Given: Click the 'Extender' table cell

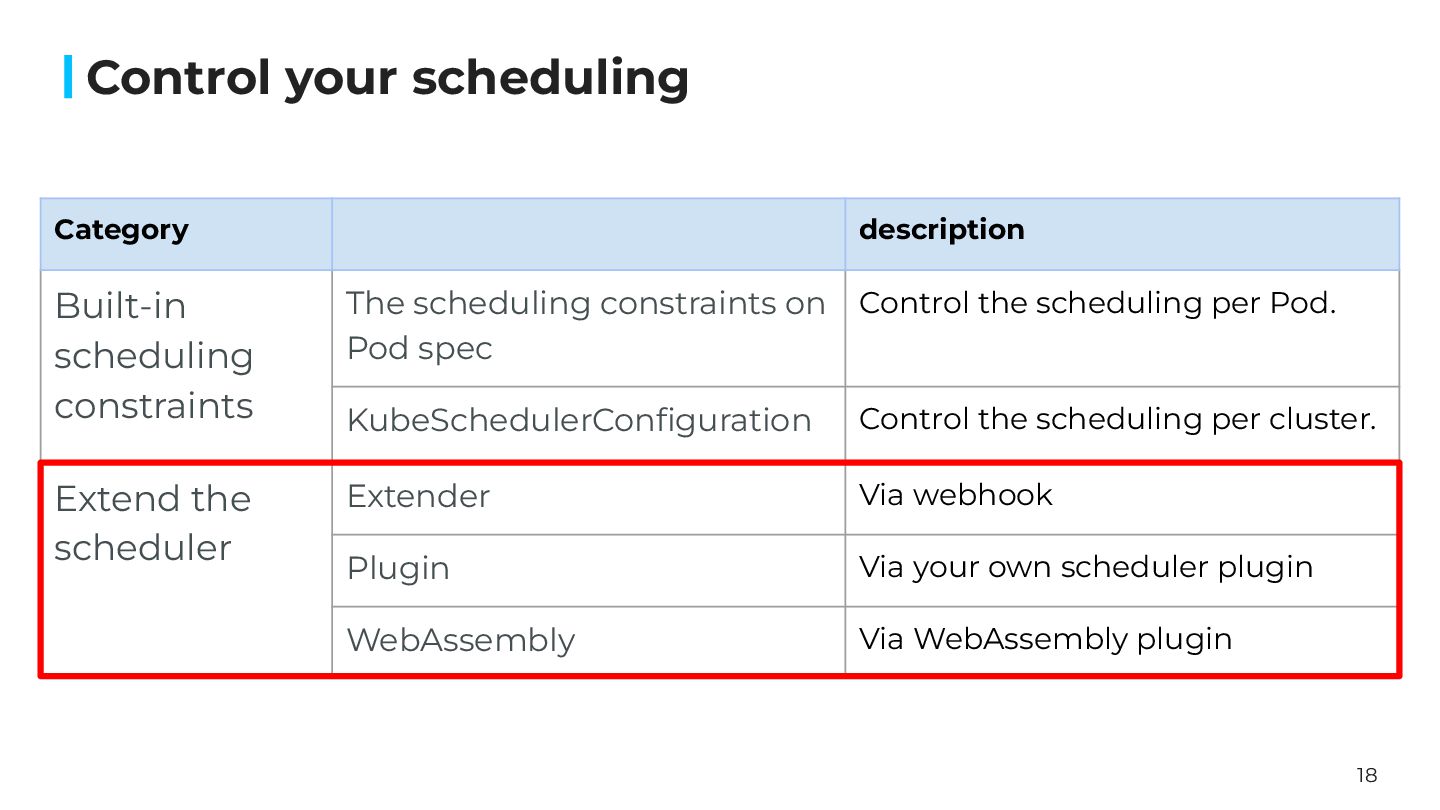Looking at the screenshot, I should (x=418, y=496).
